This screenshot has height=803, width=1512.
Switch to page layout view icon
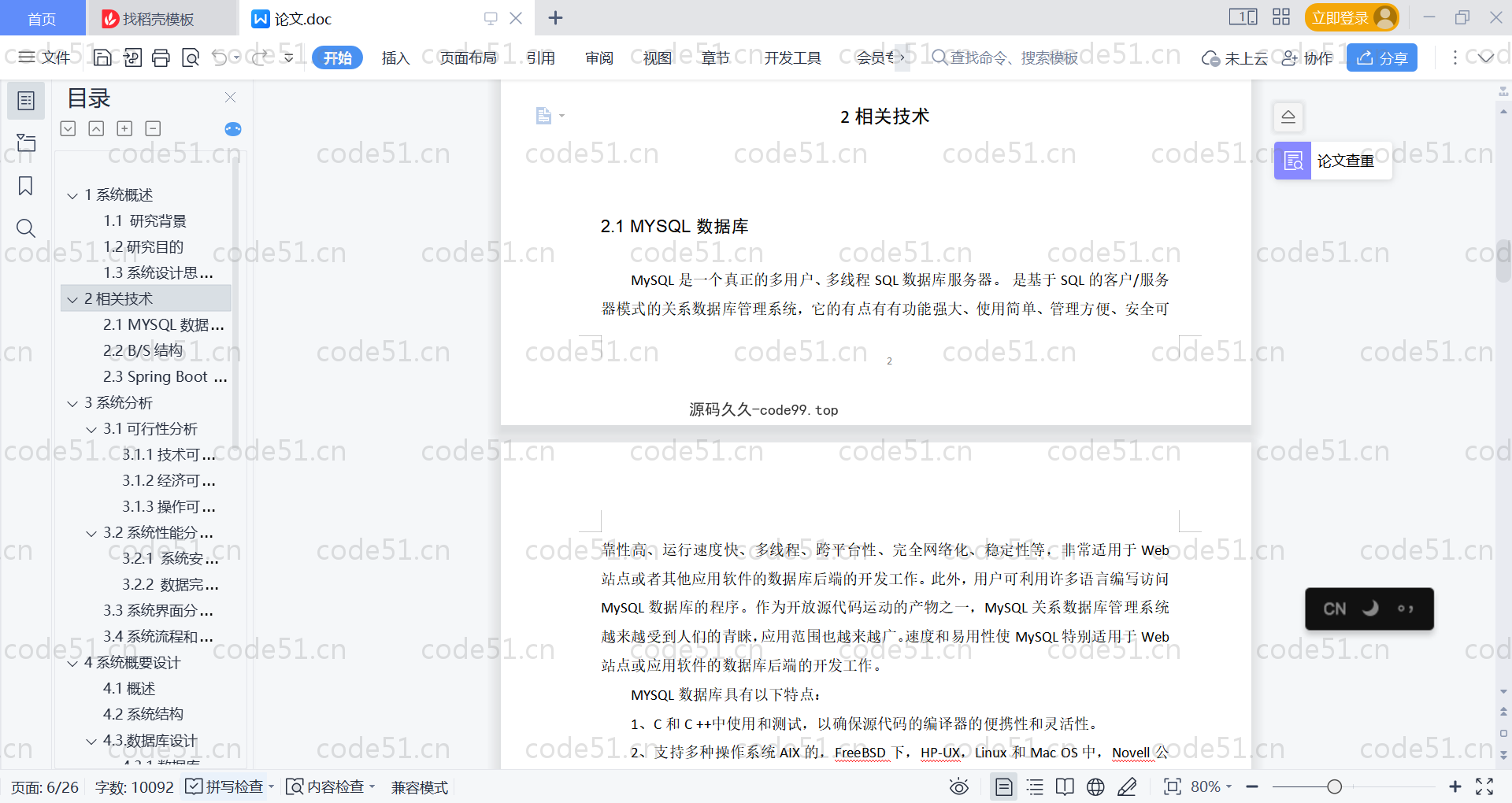click(1004, 786)
